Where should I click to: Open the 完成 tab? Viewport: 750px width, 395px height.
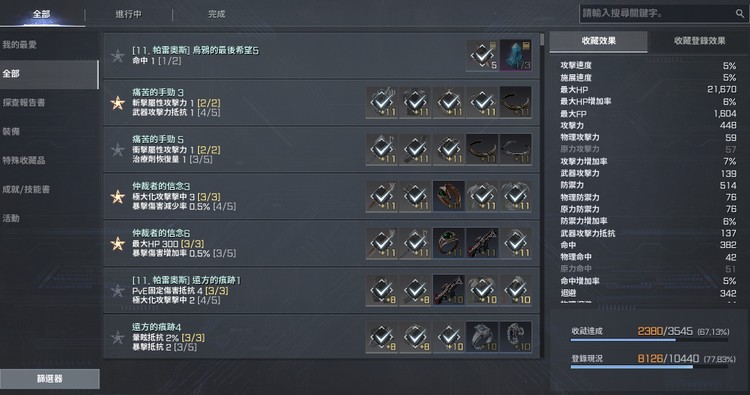[x=216, y=14]
